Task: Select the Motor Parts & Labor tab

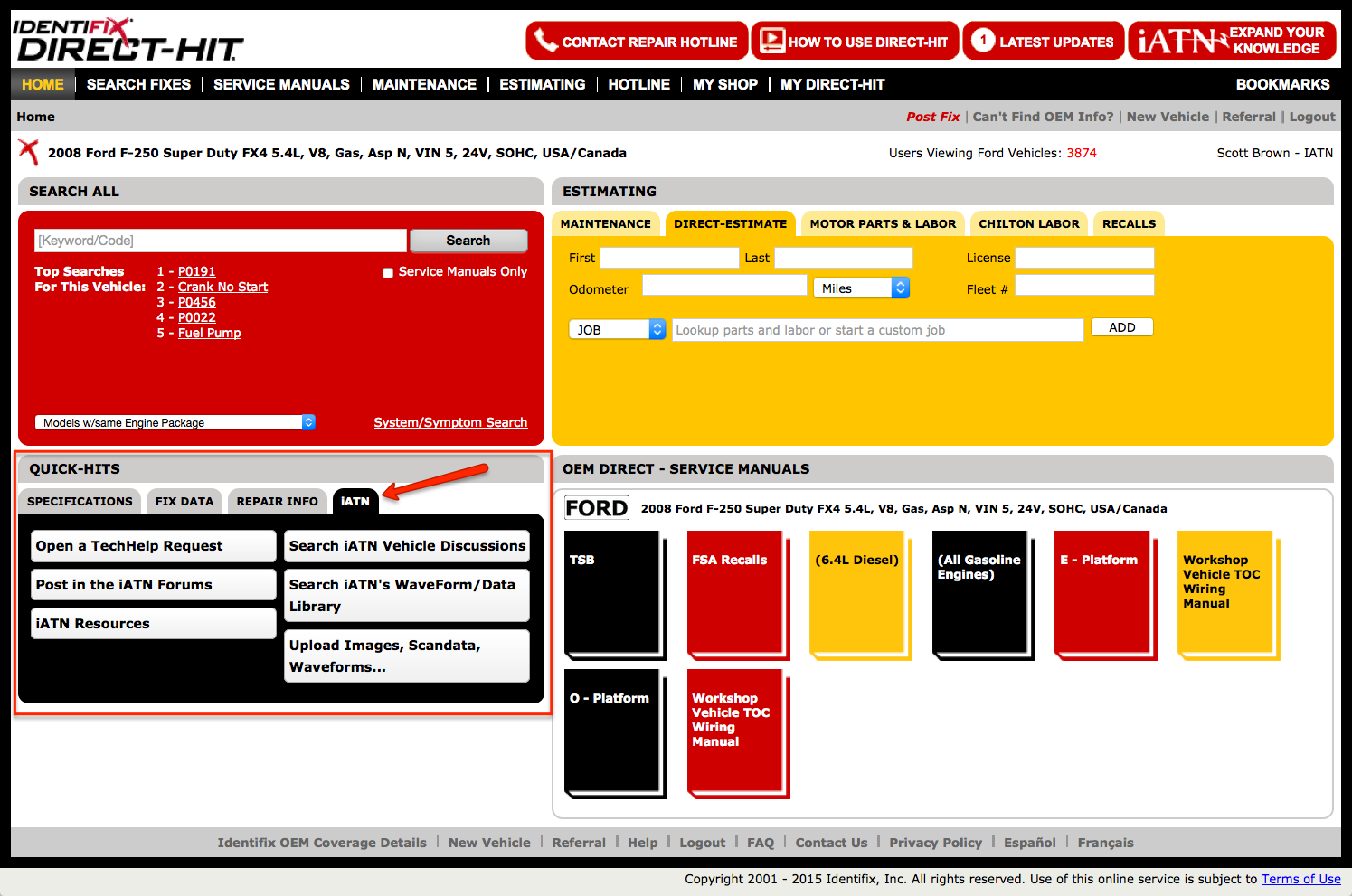Action: (882, 223)
